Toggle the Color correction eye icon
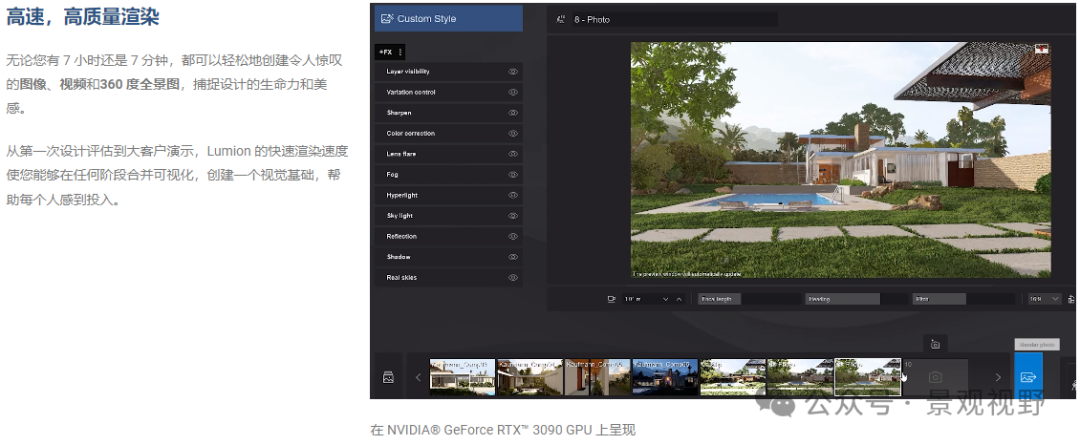This screenshot has height=445, width=1080. [512, 134]
